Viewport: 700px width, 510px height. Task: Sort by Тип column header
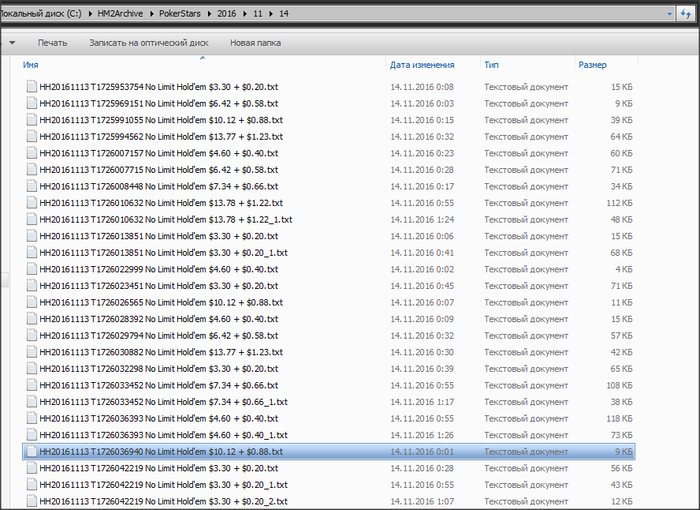[491, 65]
